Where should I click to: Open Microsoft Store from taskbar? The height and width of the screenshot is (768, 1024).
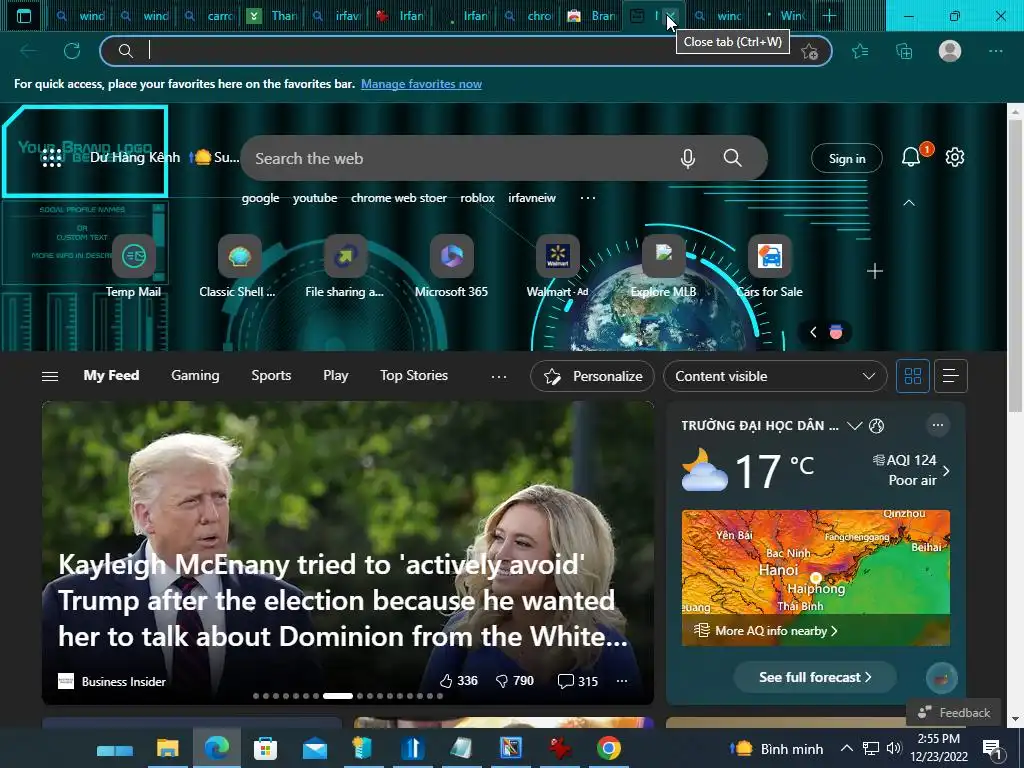coord(265,748)
